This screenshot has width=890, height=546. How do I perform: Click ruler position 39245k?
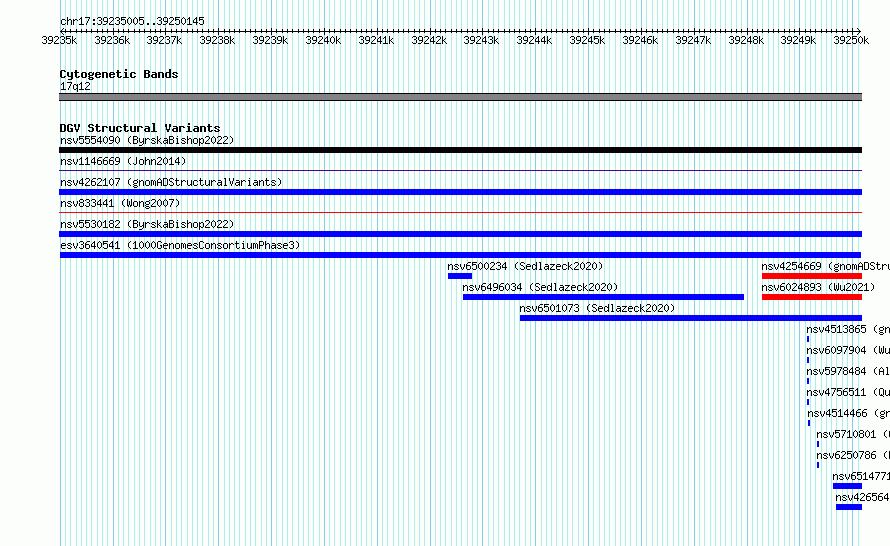click(587, 40)
